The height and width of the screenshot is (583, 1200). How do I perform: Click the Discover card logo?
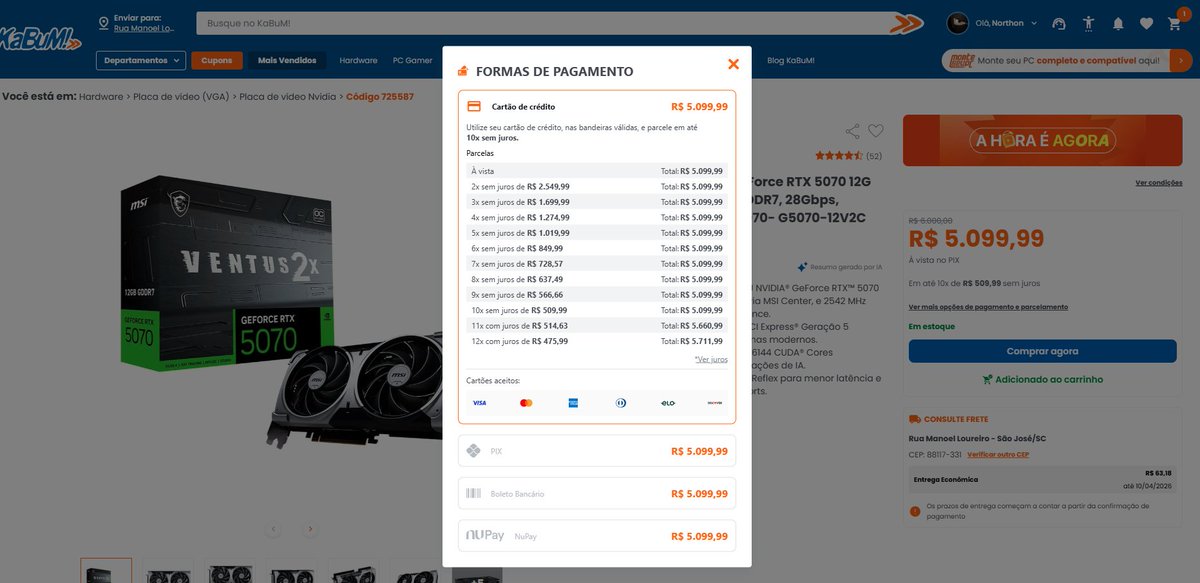pos(714,402)
